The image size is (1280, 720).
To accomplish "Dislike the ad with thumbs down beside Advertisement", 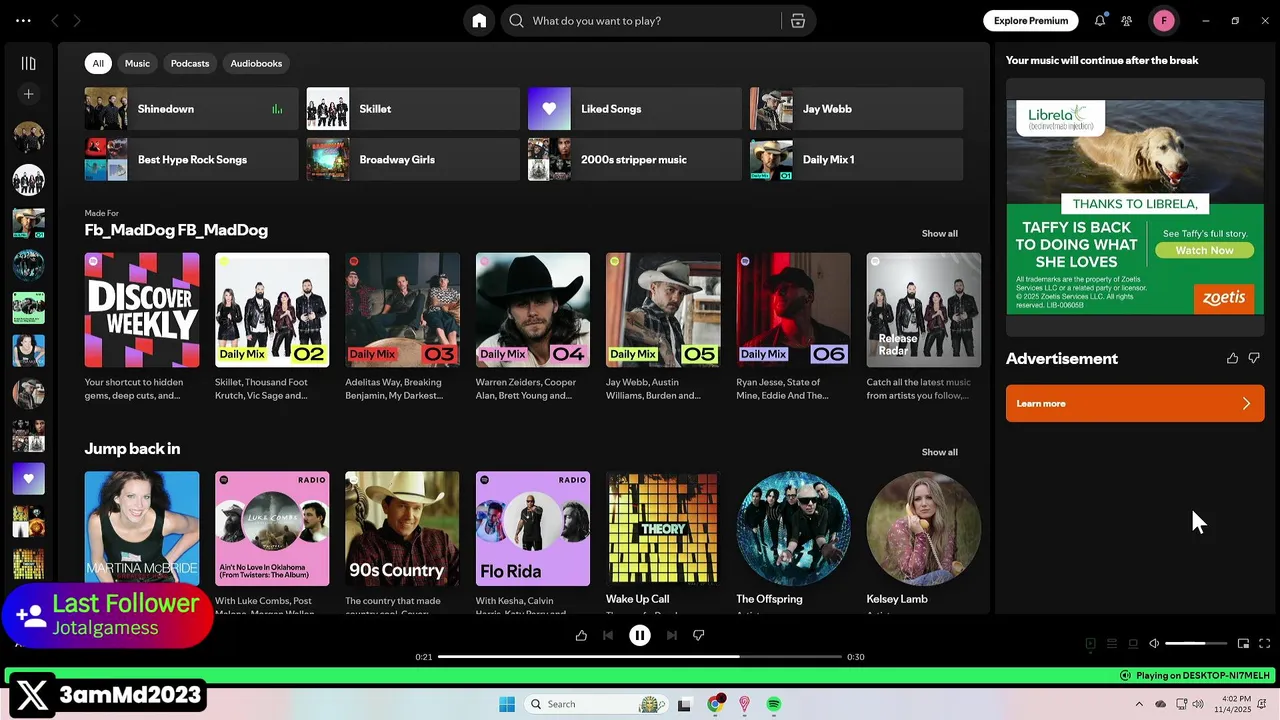I will [x=1254, y=358].
